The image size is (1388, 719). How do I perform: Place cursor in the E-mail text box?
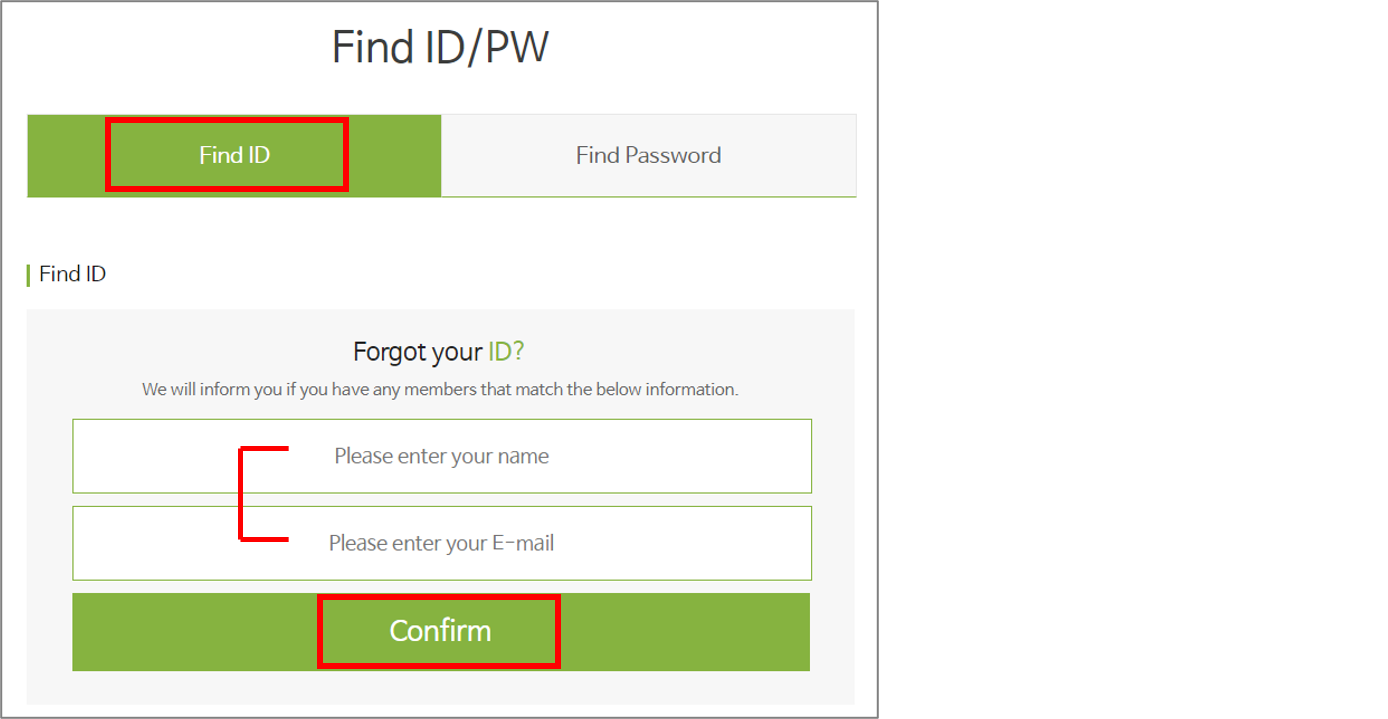441,543
